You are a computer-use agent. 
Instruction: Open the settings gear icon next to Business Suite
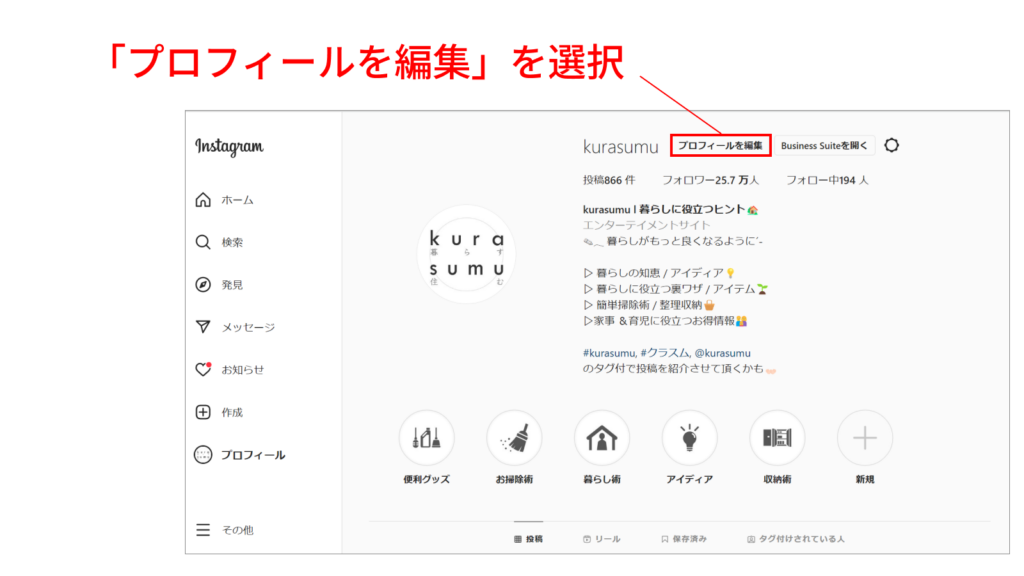891,145
